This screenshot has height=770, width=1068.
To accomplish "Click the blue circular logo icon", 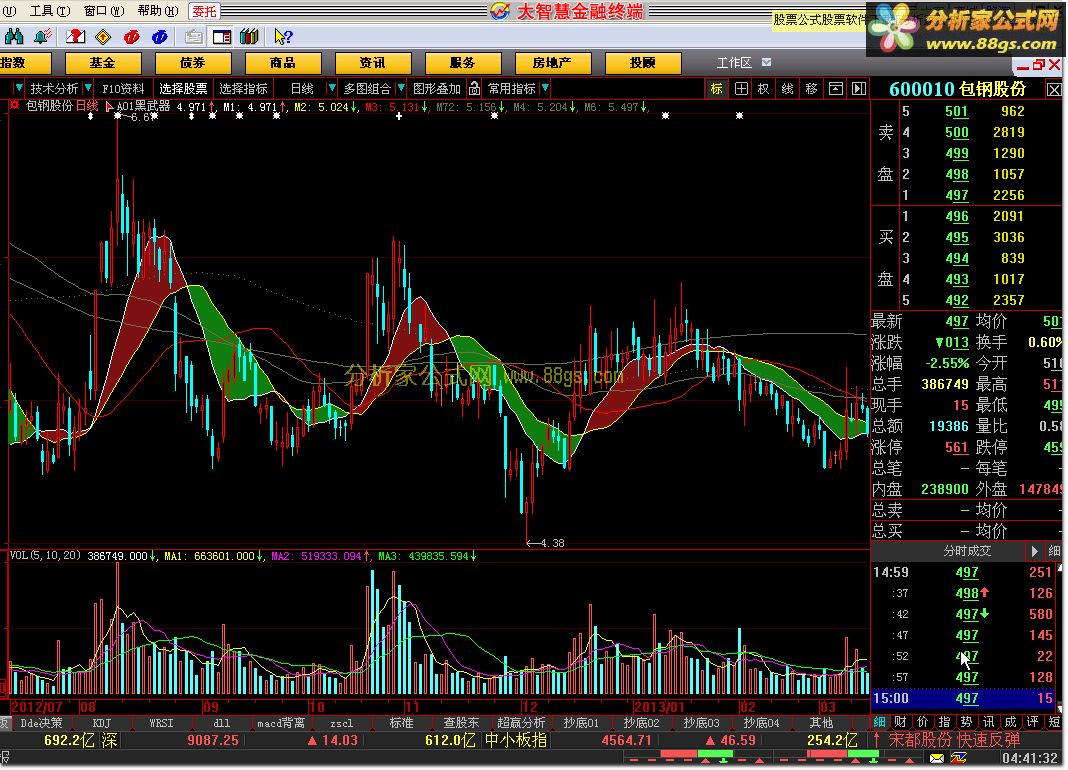I will (159, 36).
